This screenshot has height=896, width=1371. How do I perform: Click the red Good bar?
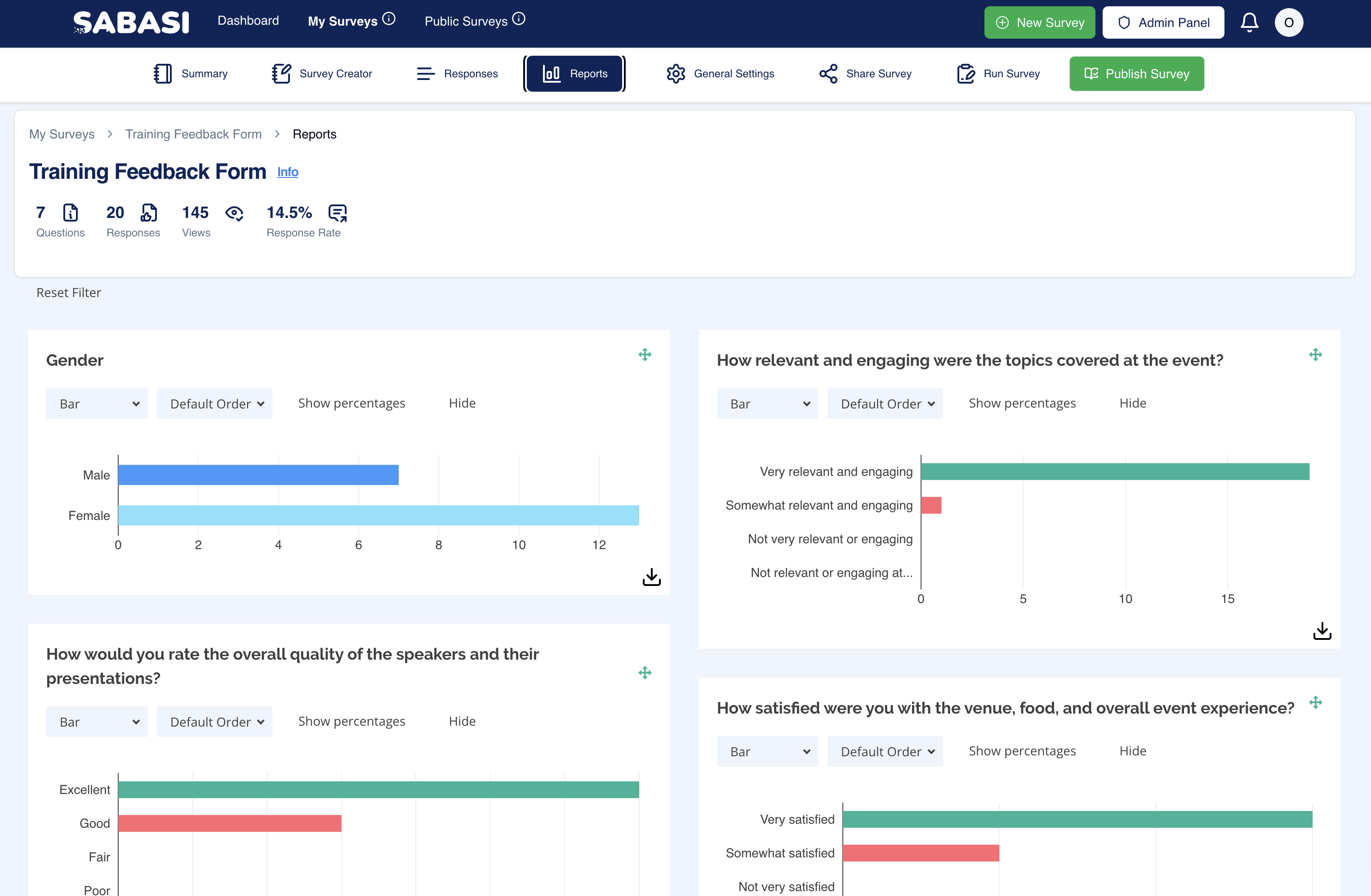[229, 824]
